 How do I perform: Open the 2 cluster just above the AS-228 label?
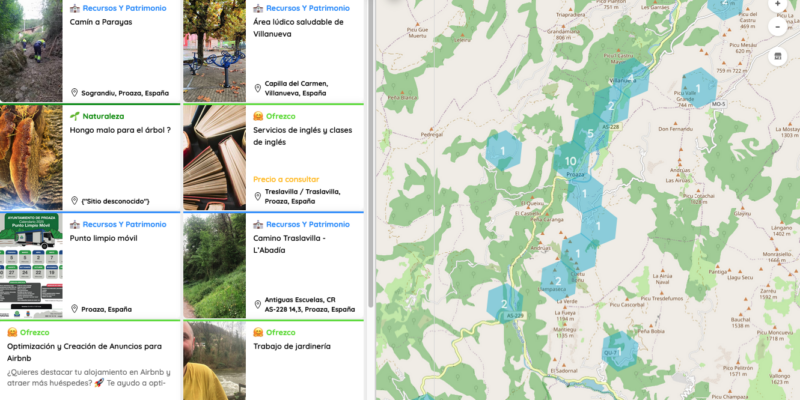[x=611, y=106]
